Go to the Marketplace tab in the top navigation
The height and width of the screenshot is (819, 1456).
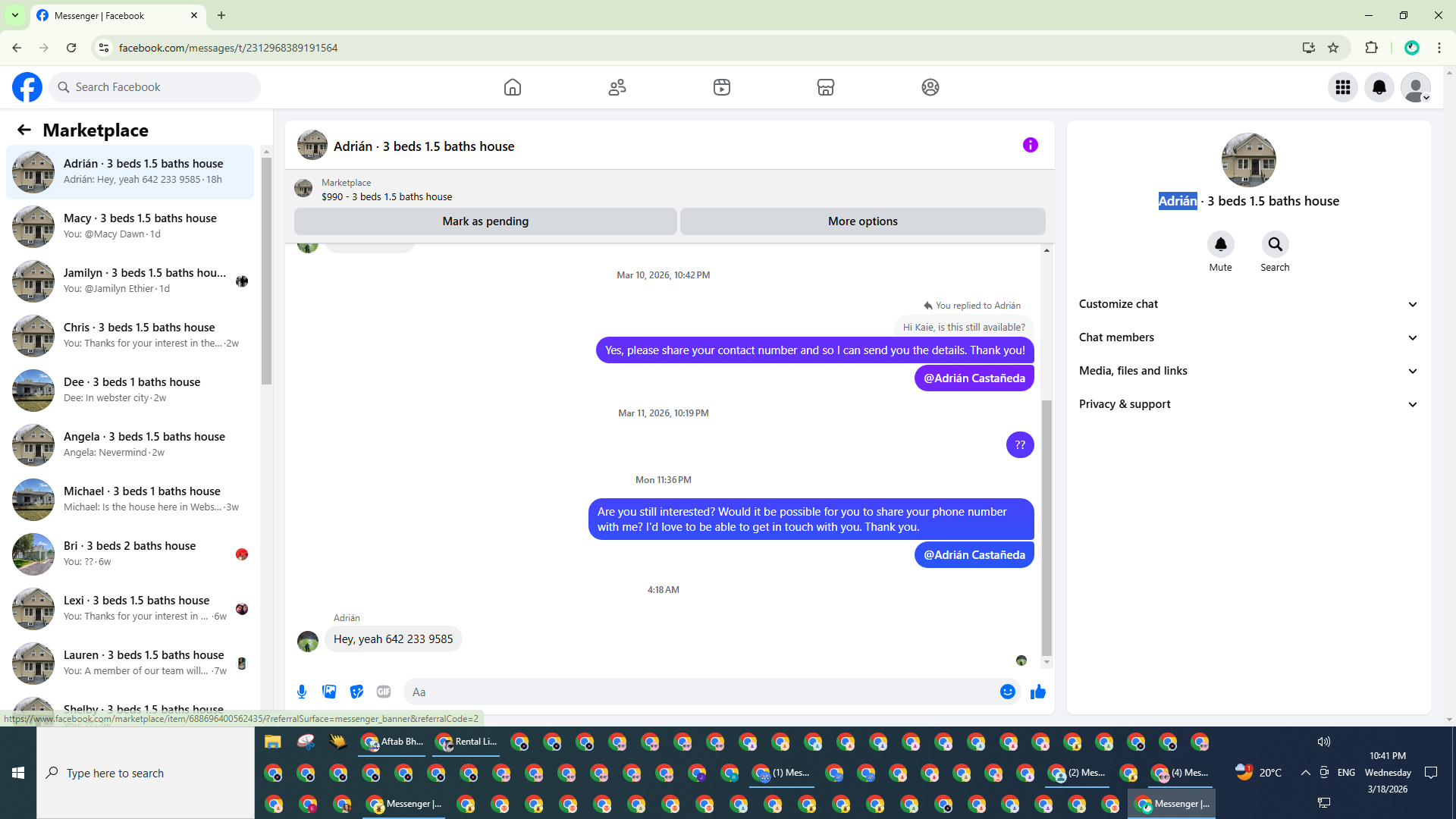point(825,87)
